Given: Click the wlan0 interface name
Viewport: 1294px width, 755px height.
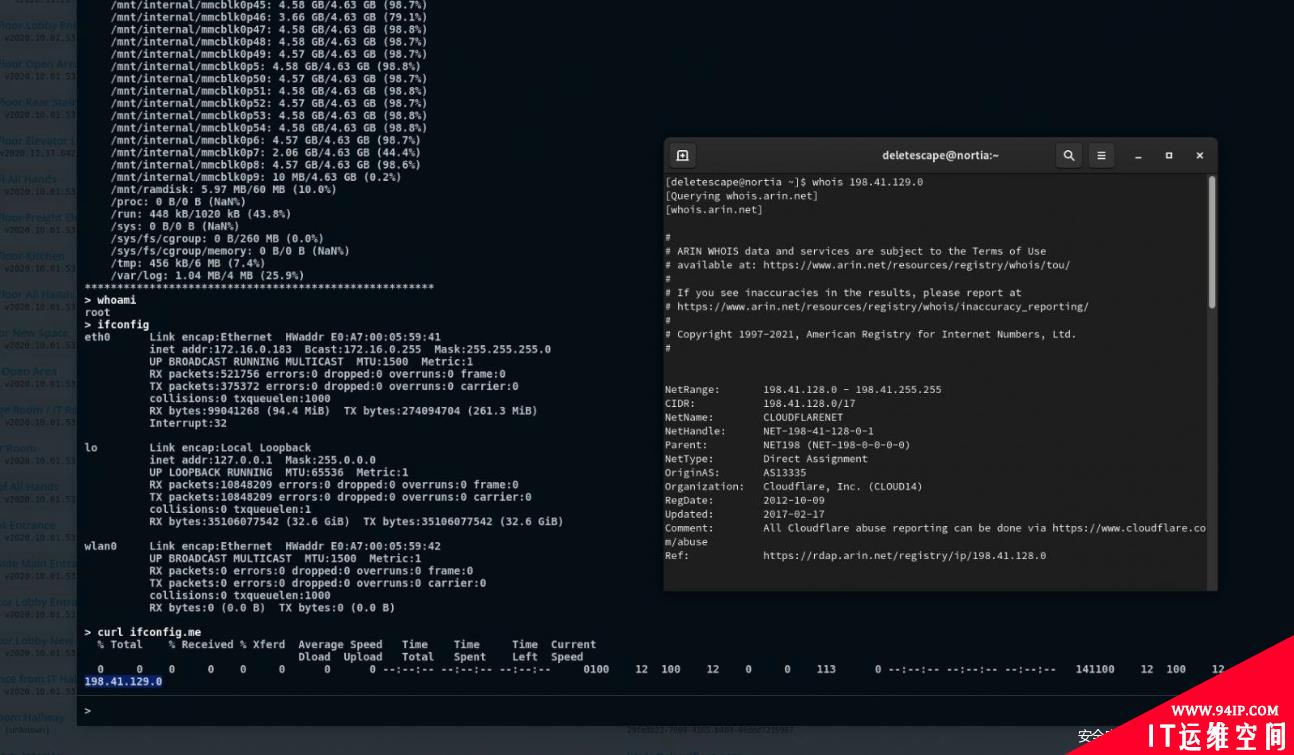Looking at the screenshot, I should pyautogui.click(x=100, y=546).
